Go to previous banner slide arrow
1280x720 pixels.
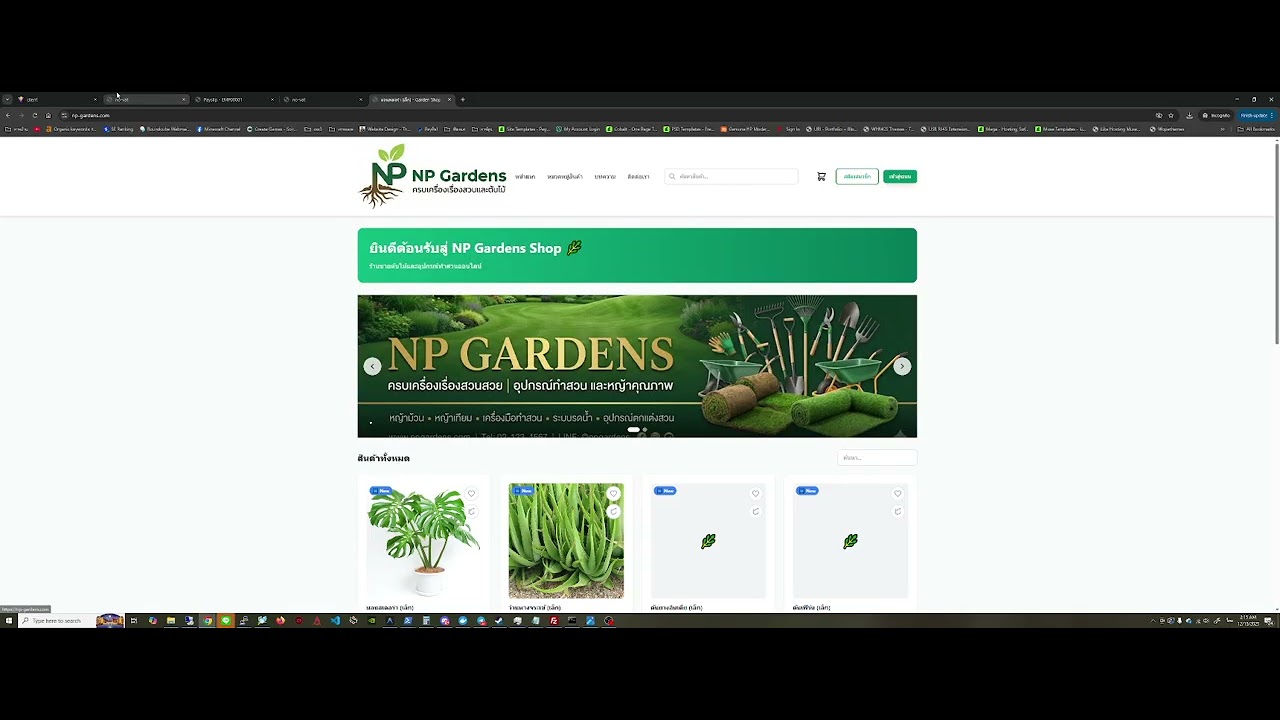pos(372,366)
